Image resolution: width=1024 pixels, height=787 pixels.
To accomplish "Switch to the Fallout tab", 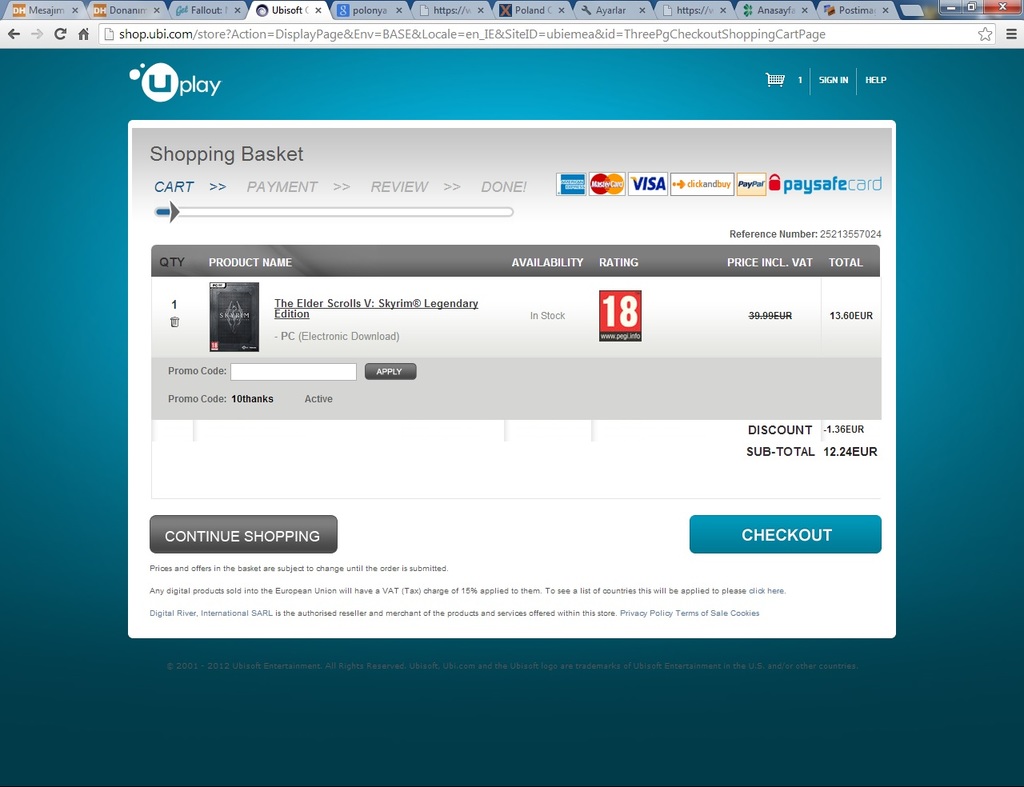I will click(206, 10).
